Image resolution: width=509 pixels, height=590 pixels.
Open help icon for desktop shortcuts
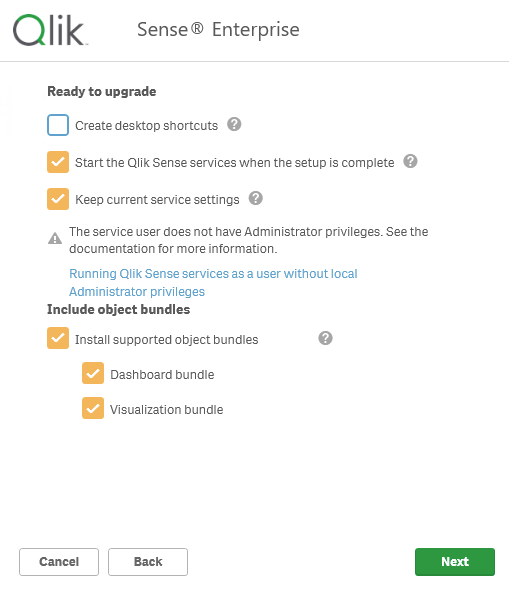[234, 124]
